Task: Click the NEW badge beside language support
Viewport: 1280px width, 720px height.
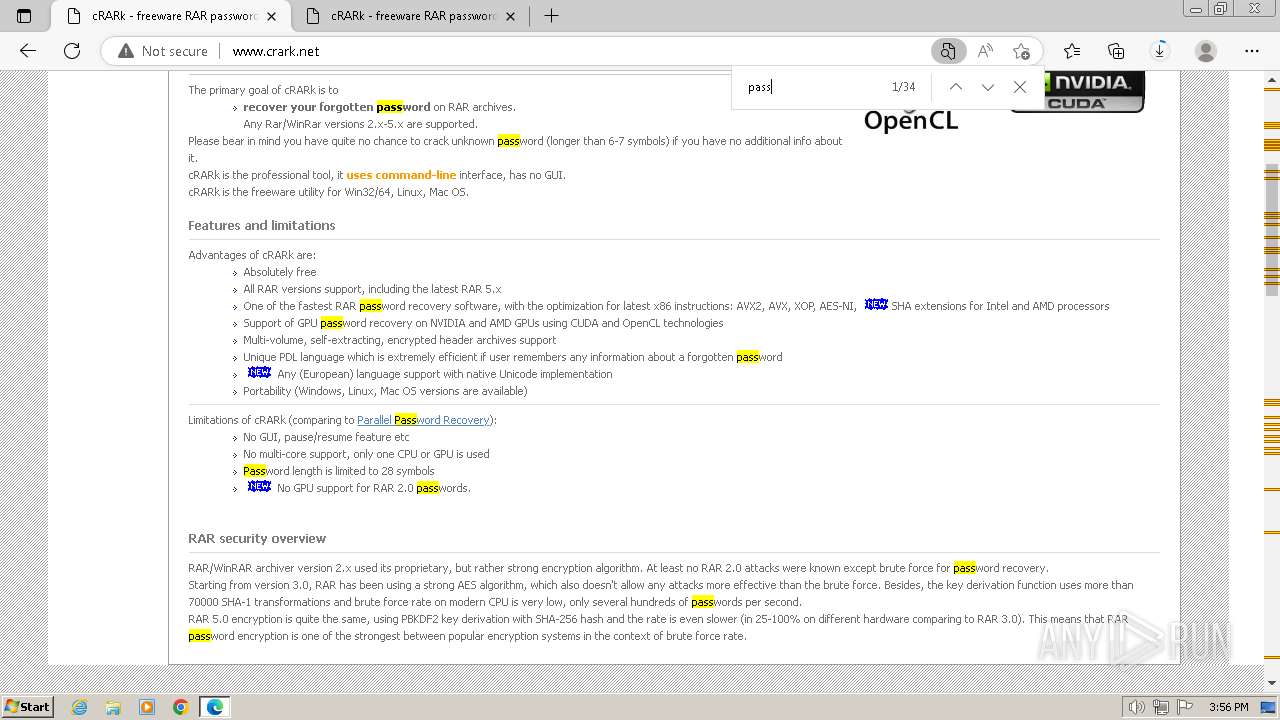Action: click(259, 372)
